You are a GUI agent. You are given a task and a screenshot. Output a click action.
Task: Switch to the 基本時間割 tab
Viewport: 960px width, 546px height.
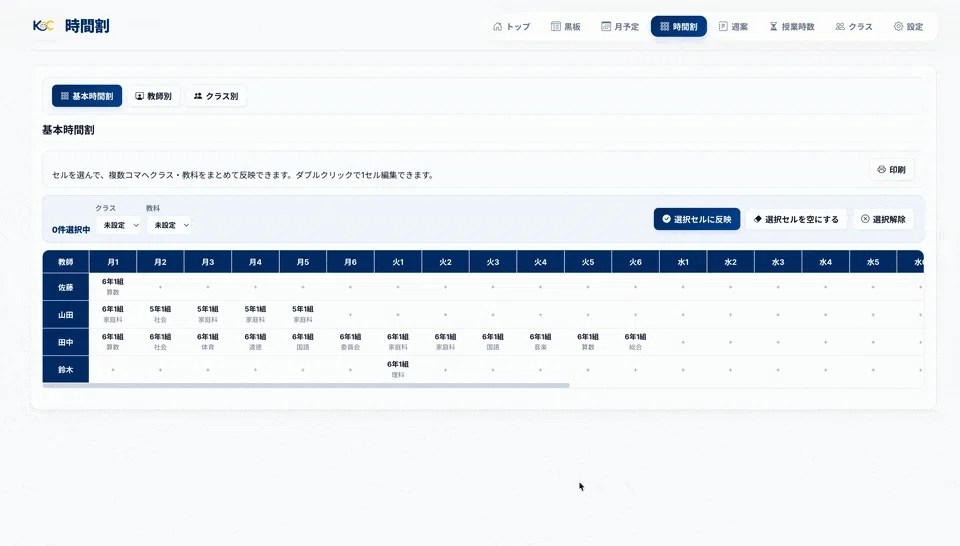(x=87, y=96)
